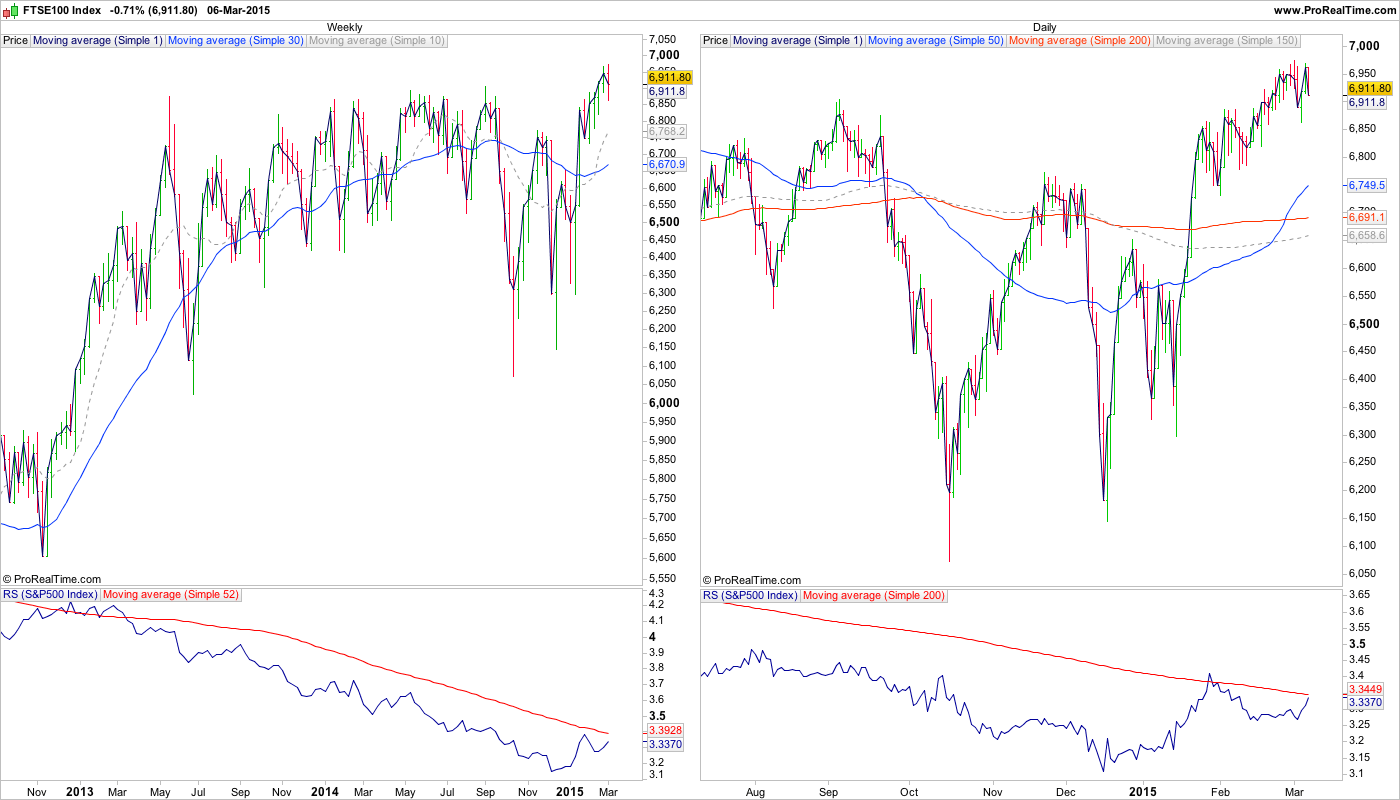Screen dimensions: 1400x800
Task: Click the 6,050 level on the Daily price axis
Action: click(x=1363, y=573)
